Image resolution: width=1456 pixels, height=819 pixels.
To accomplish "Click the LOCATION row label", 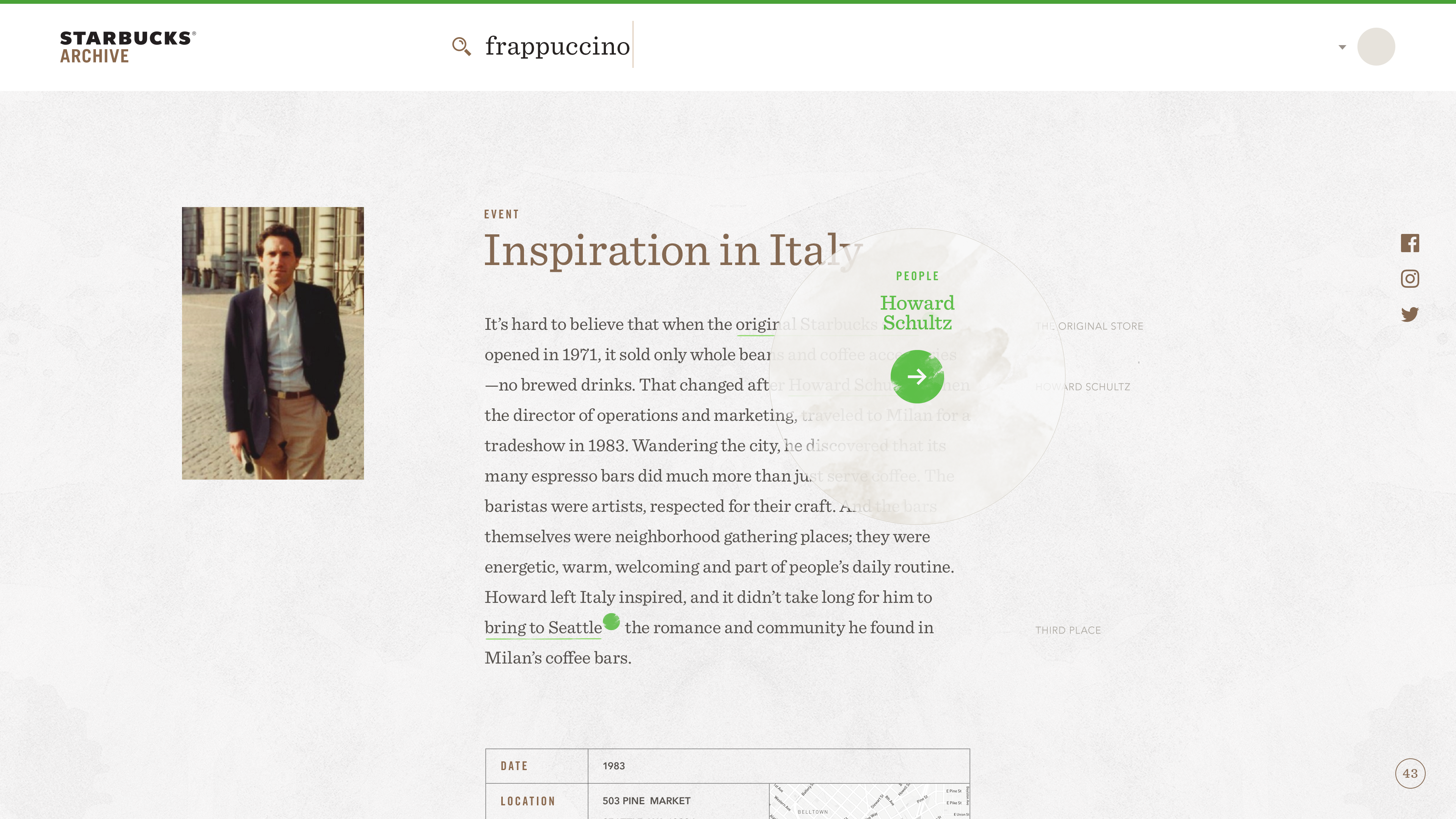I will tap(527, 801).
